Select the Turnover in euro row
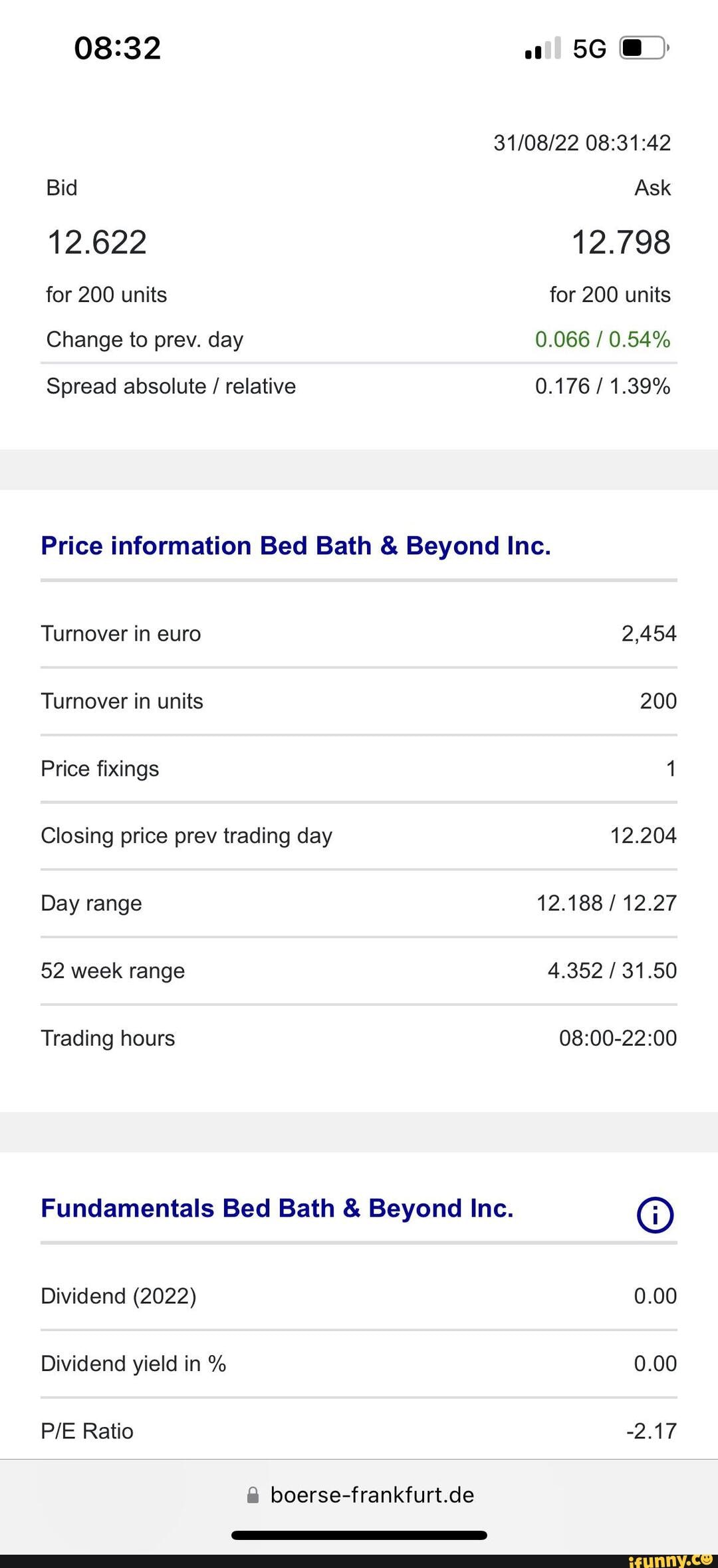 pyautogui.click(x=359, y=634)
